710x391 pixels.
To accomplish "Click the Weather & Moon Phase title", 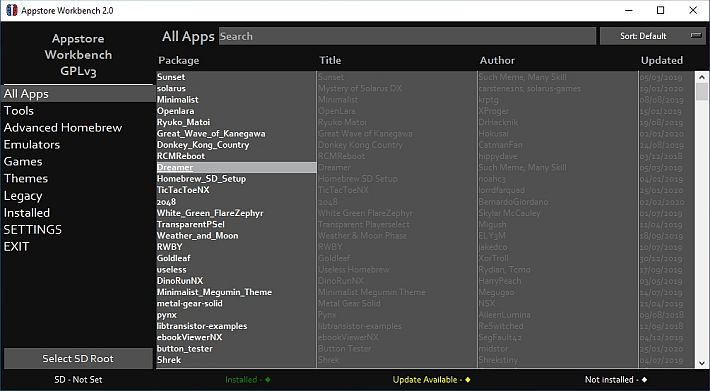I will pyautogui.click(x=363, y=236).
